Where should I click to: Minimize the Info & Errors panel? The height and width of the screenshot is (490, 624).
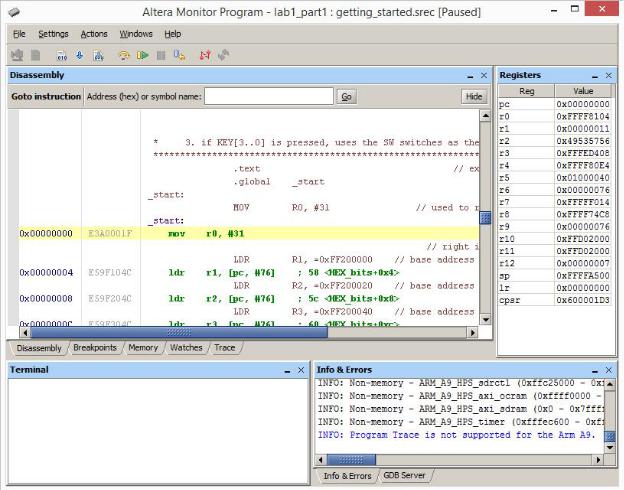click(x=595, y=371)
